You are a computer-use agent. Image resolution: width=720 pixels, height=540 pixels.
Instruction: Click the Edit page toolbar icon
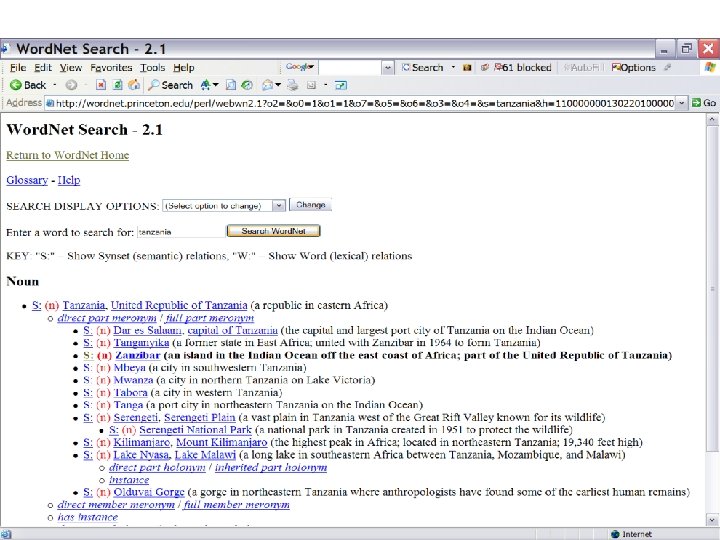point(312,85)
